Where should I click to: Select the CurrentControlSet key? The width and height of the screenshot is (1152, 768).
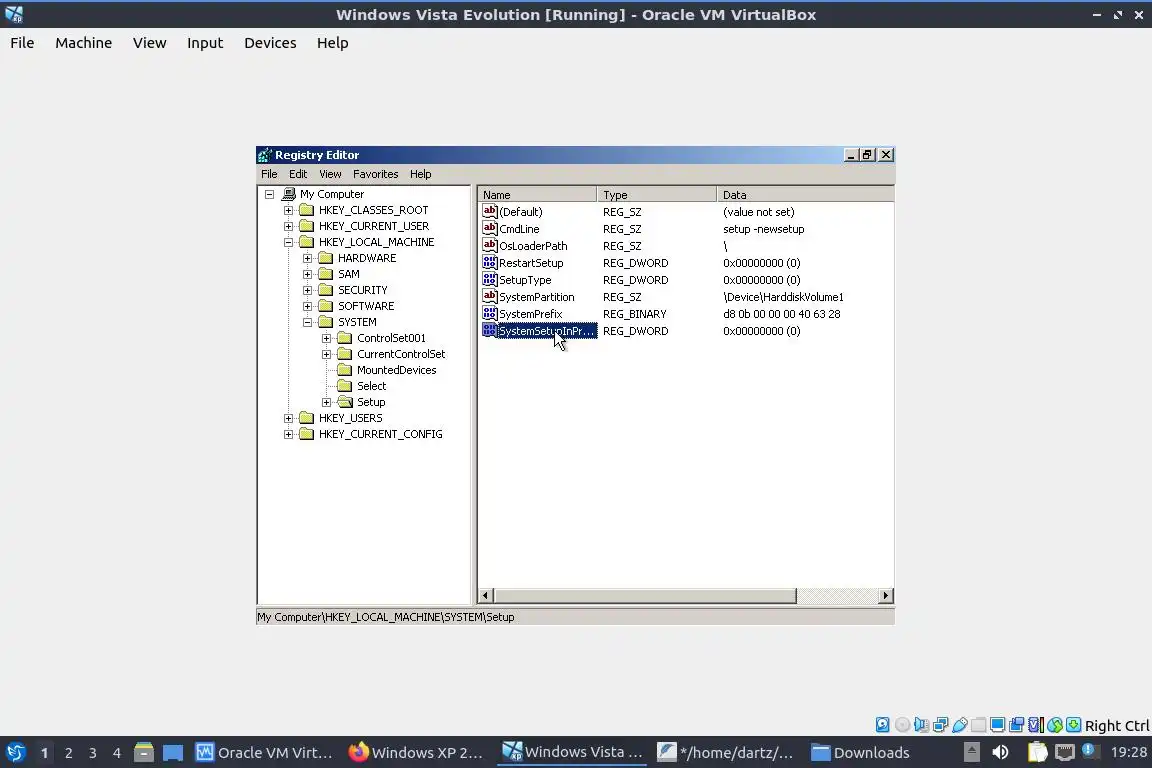[401, 354]
